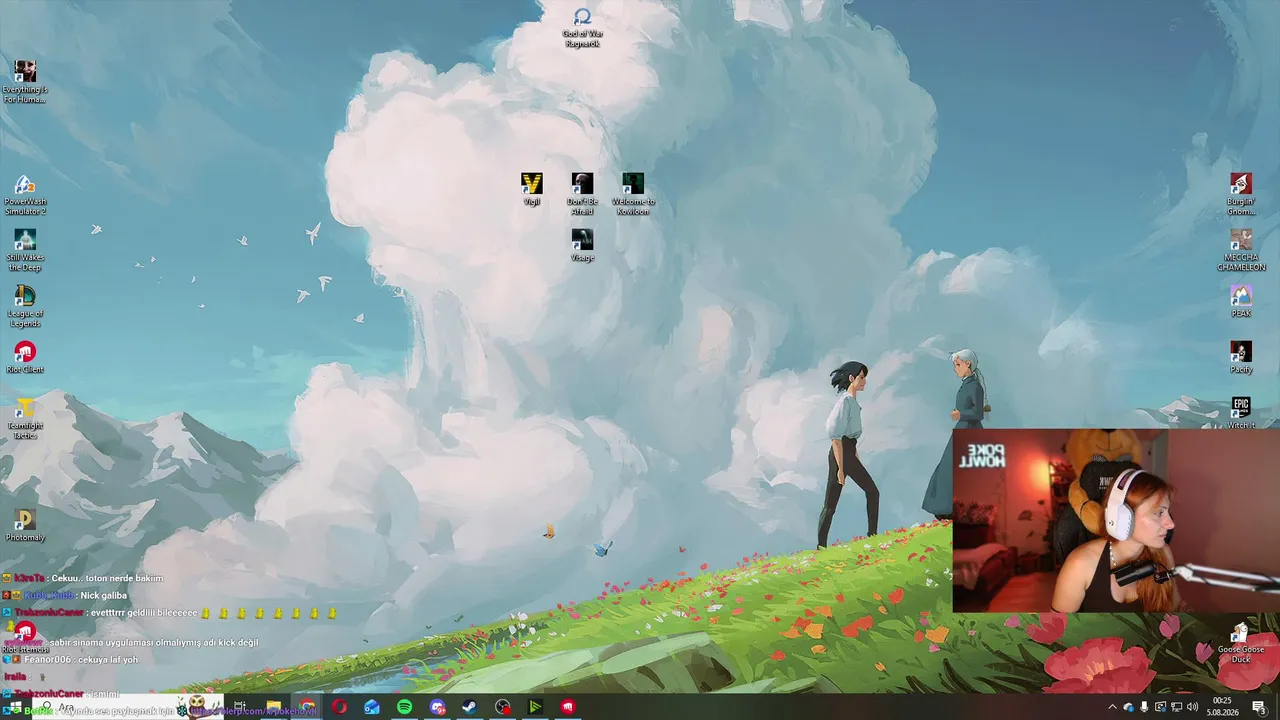Open the Goose Goose Duck desktop shortcut
Viewport: 1280px width, 720px height.
tap(1241, 643)
